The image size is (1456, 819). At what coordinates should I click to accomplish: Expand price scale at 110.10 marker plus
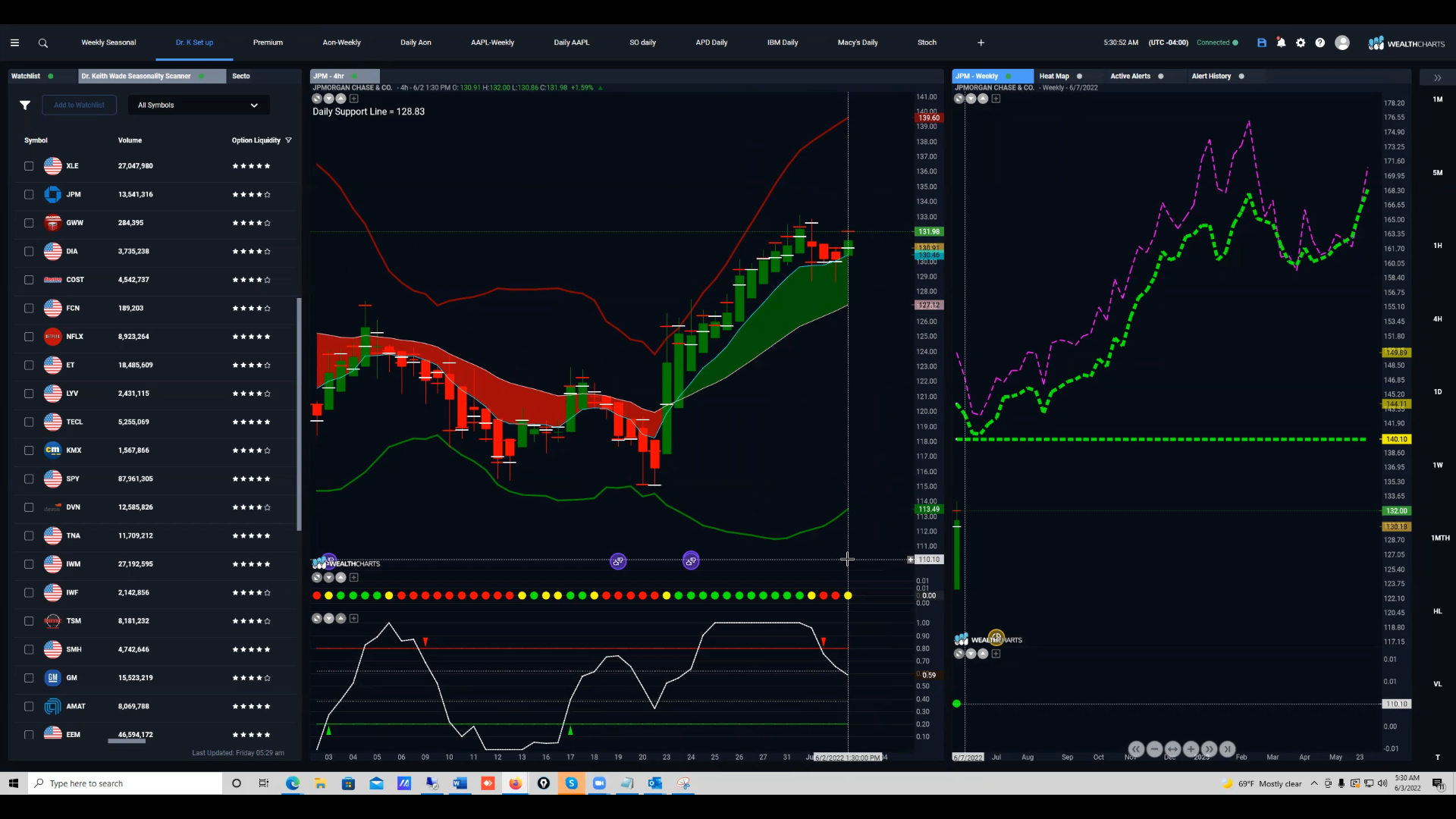click(911, 560)
